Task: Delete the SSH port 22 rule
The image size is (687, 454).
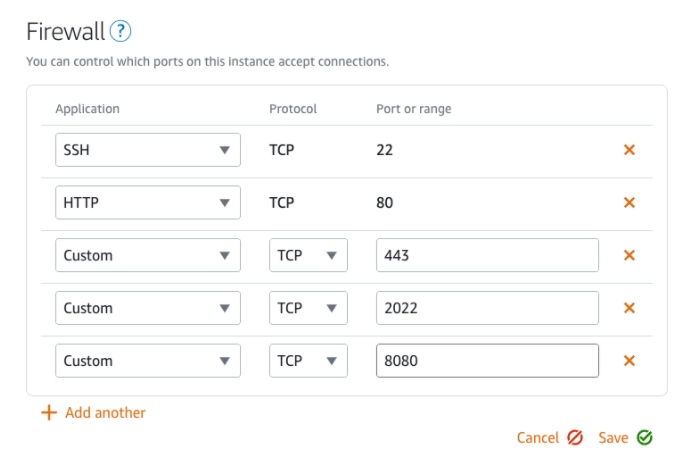Action: pyautogui.click(x=629, y=150)
